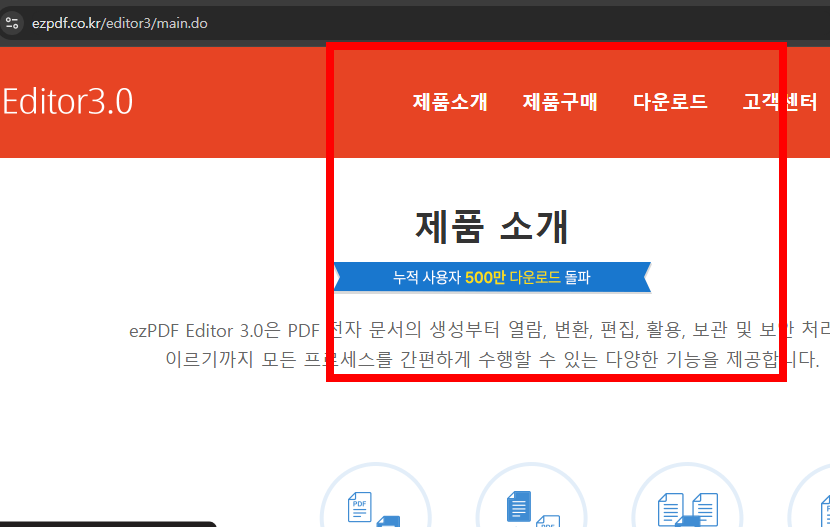
Task: Click the document-to-PDF conversion feature icon
Action: (x=531, y=496)
